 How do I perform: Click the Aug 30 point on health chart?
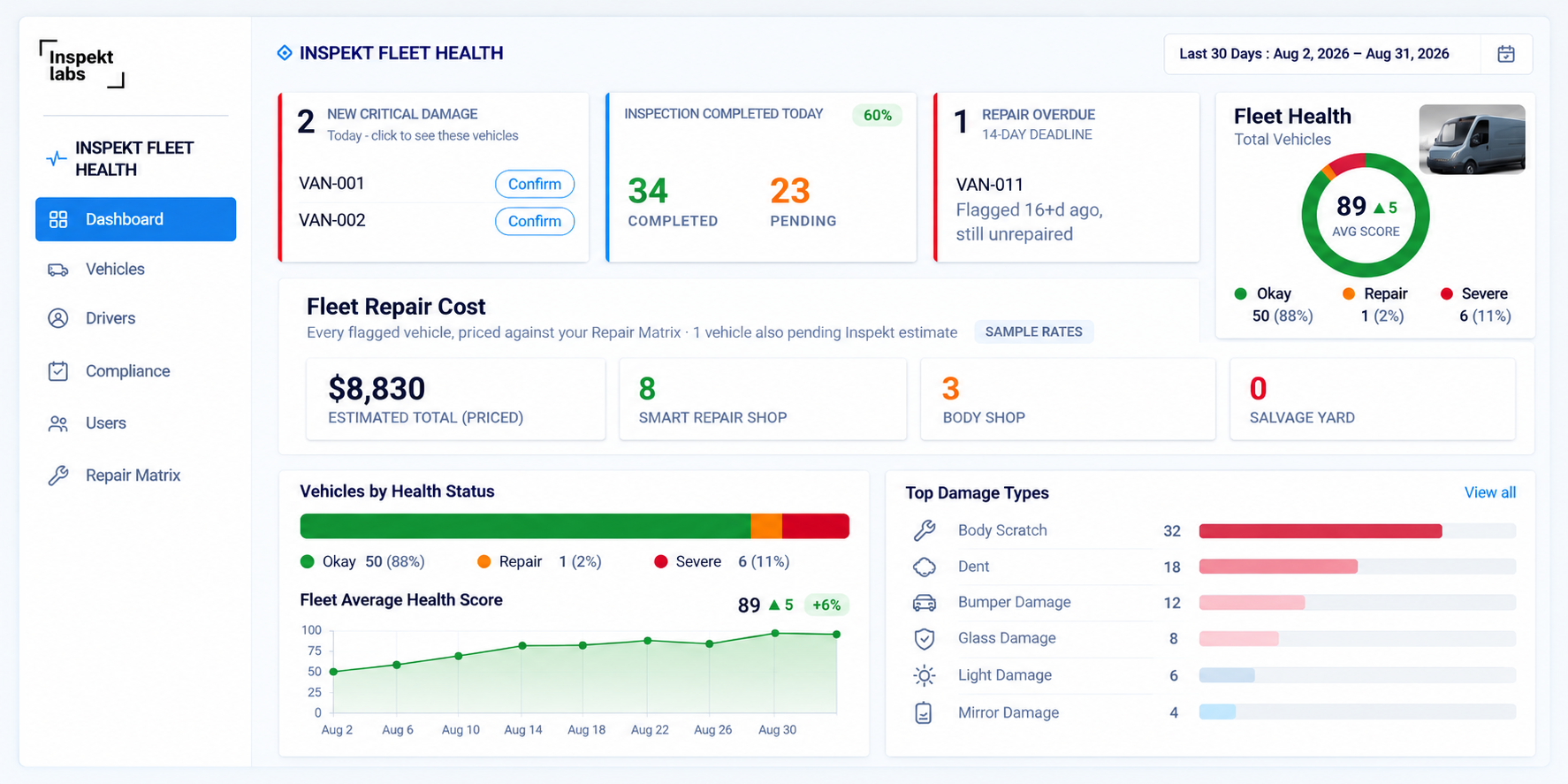[x=775, y=633]
